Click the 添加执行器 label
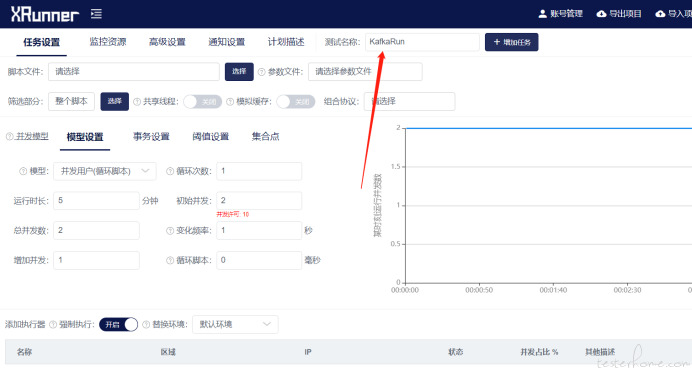Image resolution: width=692 pixels, height=378 pixels. click(x=25, y=325)
